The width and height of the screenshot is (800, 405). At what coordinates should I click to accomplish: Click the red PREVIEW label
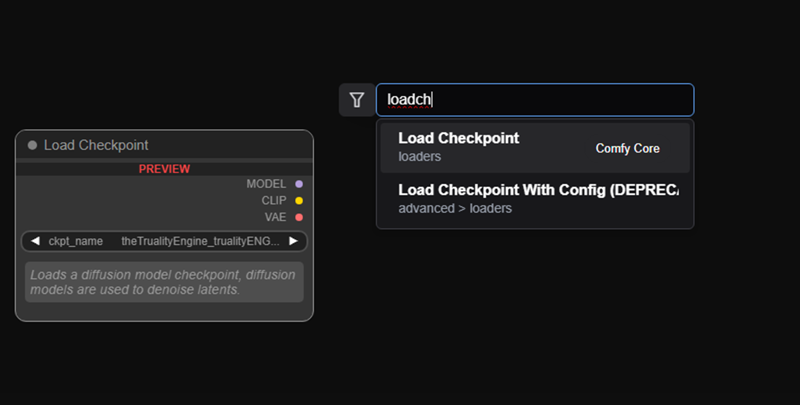pyautogui.click(x=164, y=169)
